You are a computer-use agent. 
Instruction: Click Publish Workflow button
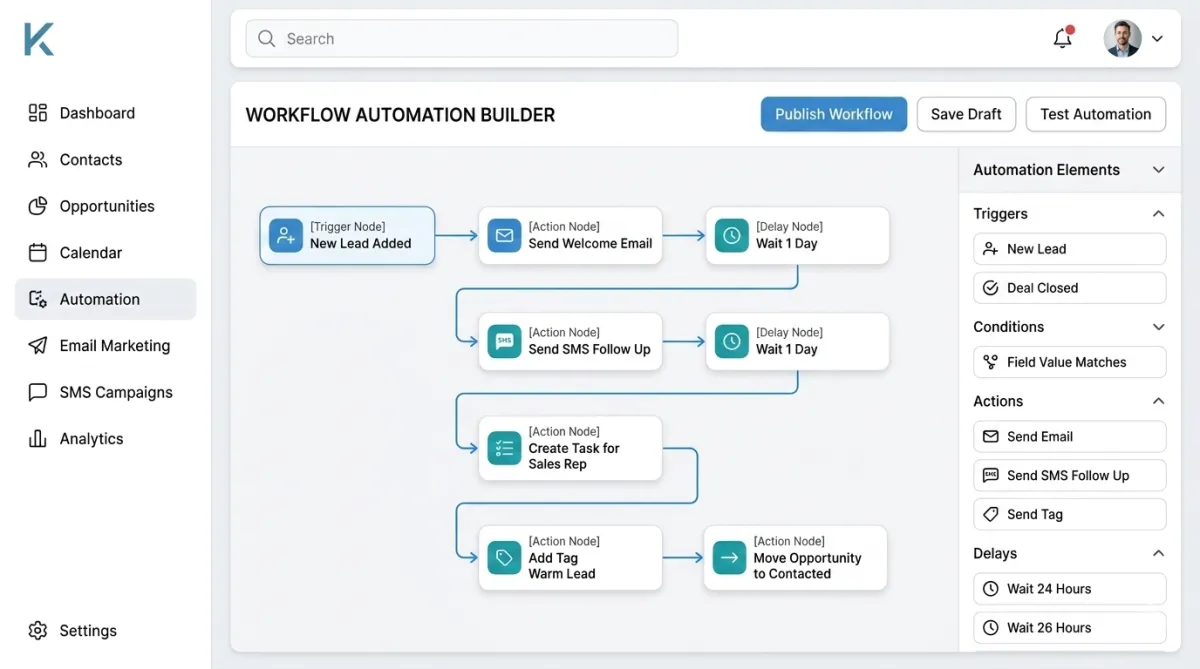coord(834,114)
